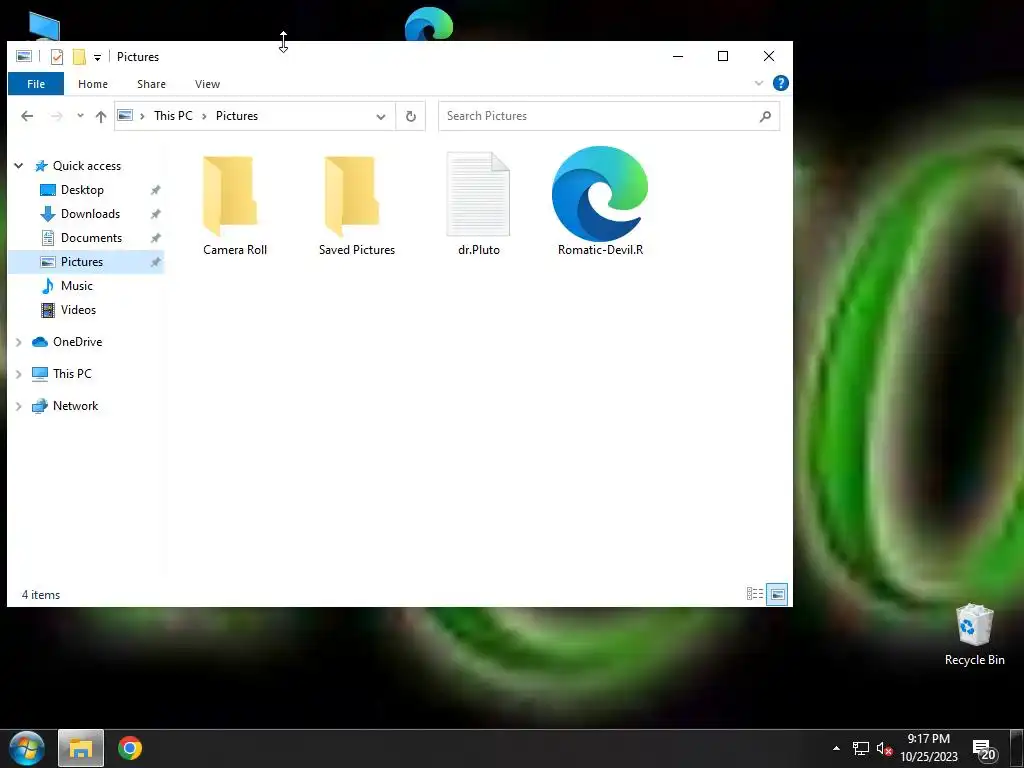Screen dimensions: 1024x768
Task: Go back with the left arrow
Action: [27, 116]
